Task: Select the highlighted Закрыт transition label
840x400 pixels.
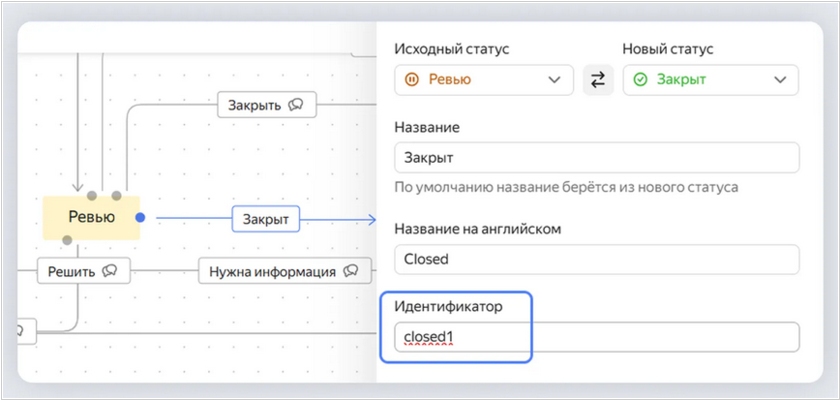Action: click(266, 219)
